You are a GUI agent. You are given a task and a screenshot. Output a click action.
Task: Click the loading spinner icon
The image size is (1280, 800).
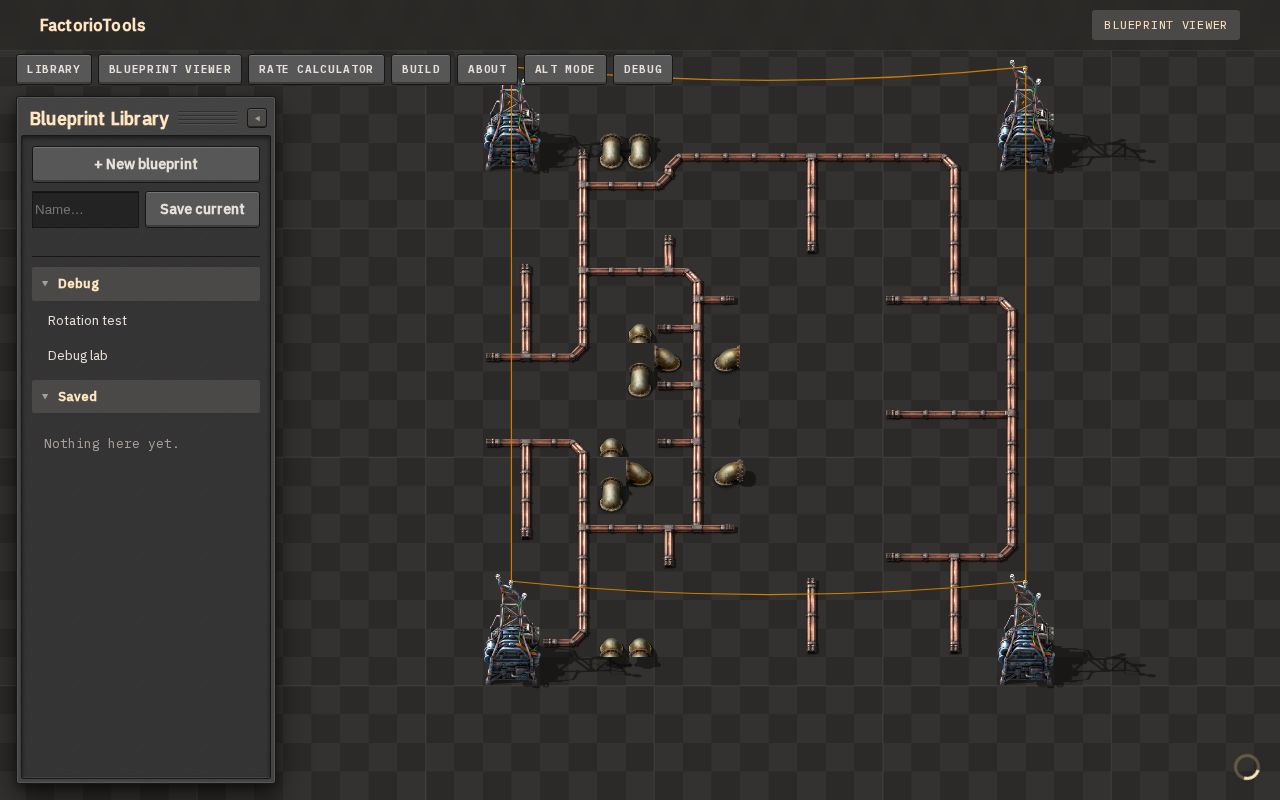(1247, 767)
